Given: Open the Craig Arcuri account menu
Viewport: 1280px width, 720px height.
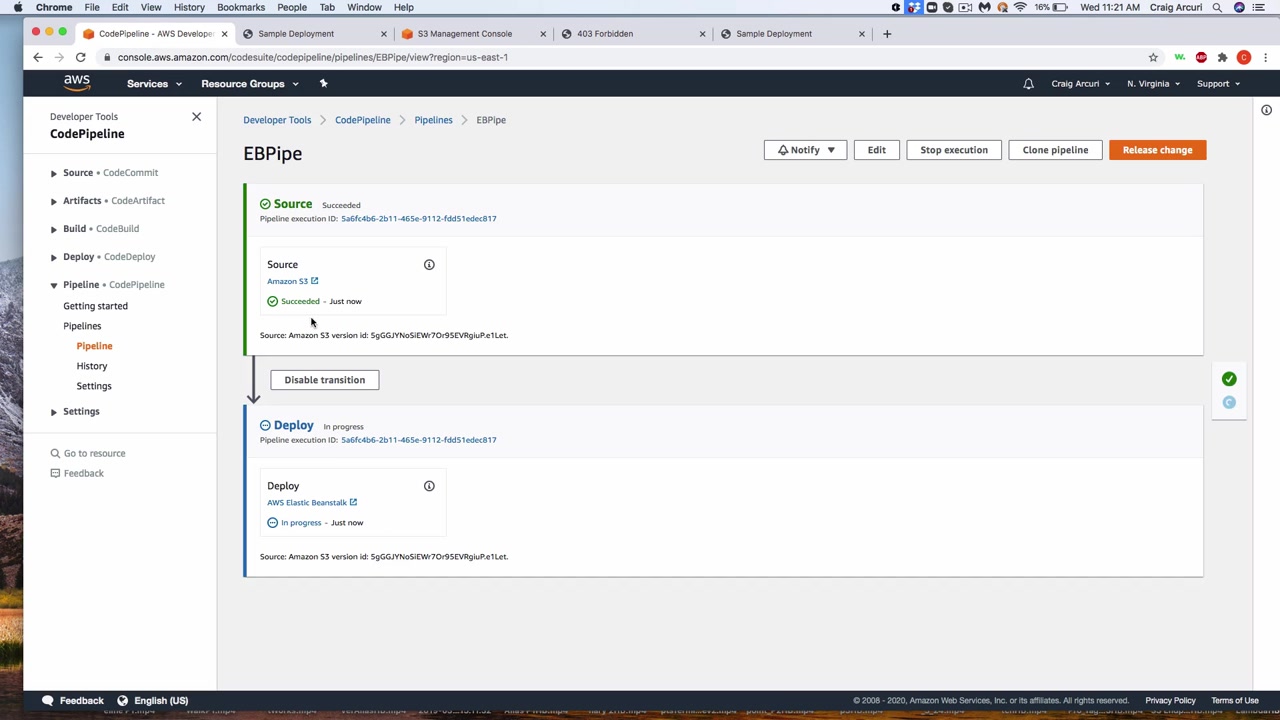Looking at the screenshot, I should click(1080, 84).
